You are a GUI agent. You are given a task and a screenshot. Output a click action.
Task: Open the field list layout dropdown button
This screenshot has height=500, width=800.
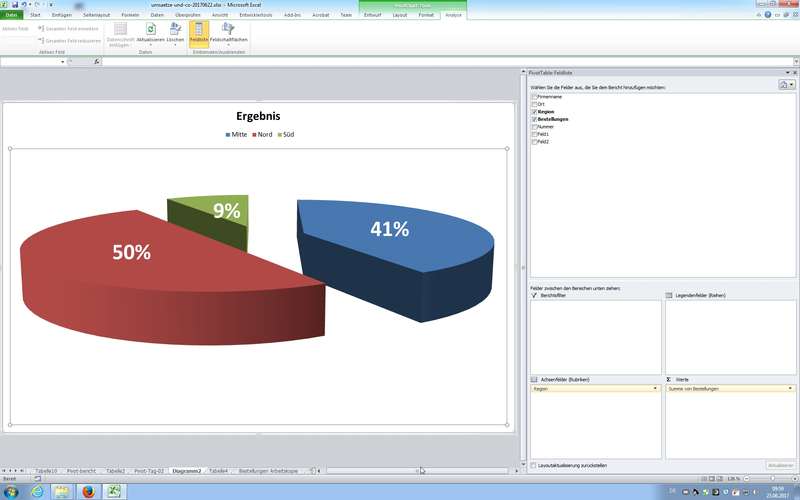pyautogui.click(x=786, y=85)
